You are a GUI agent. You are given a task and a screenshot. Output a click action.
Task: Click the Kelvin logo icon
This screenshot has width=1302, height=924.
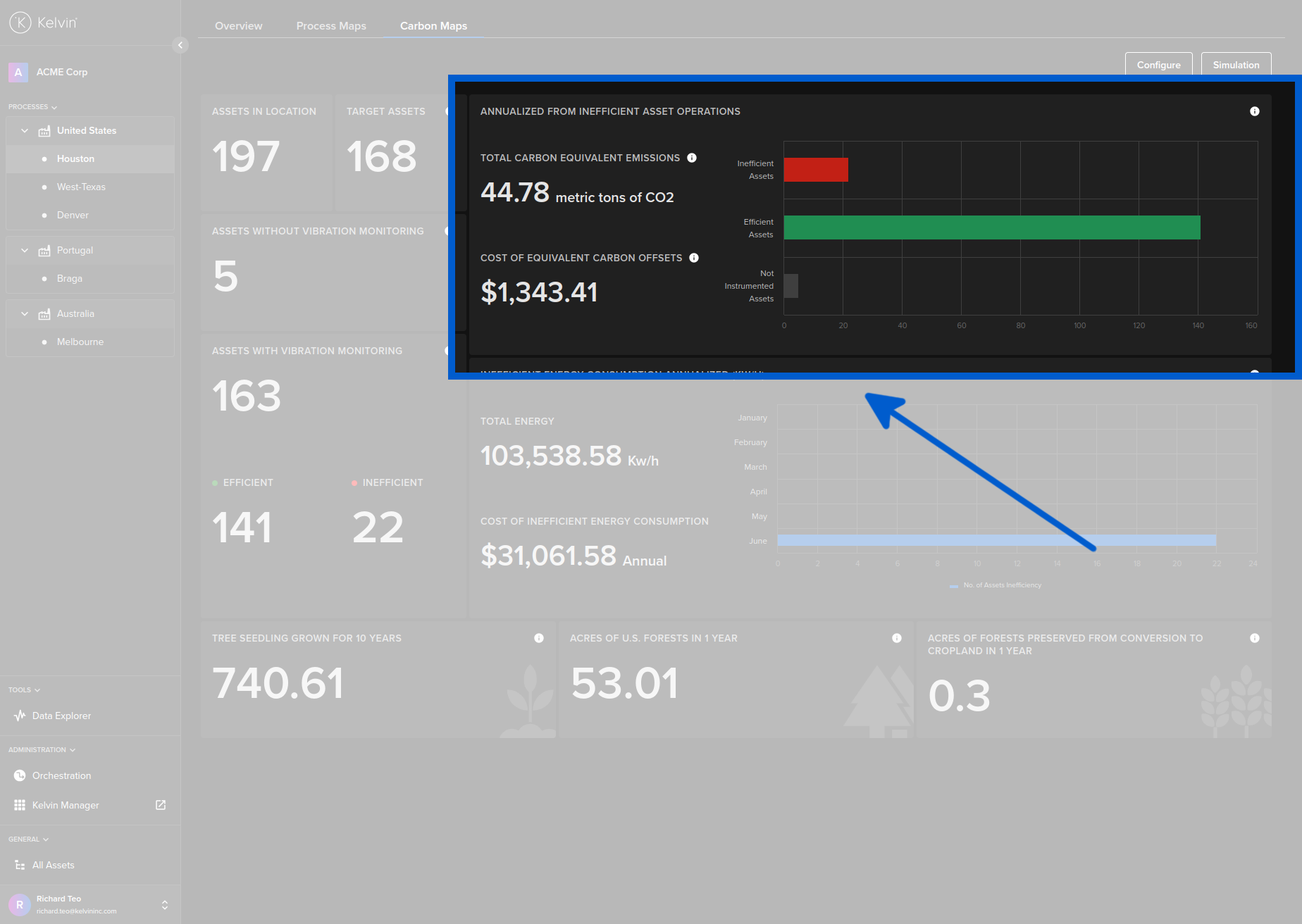[20, 23]
